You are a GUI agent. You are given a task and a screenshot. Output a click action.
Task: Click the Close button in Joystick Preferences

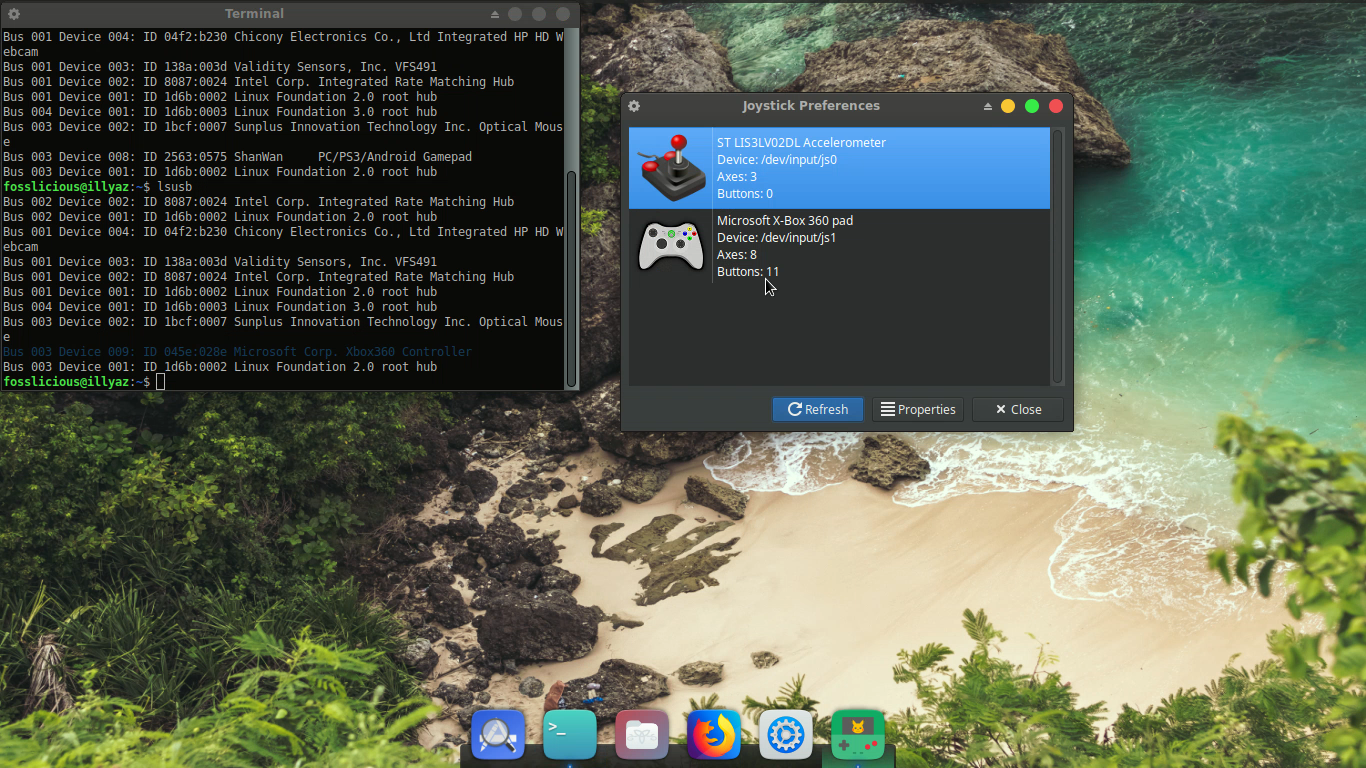click(x=1018, y=409)
